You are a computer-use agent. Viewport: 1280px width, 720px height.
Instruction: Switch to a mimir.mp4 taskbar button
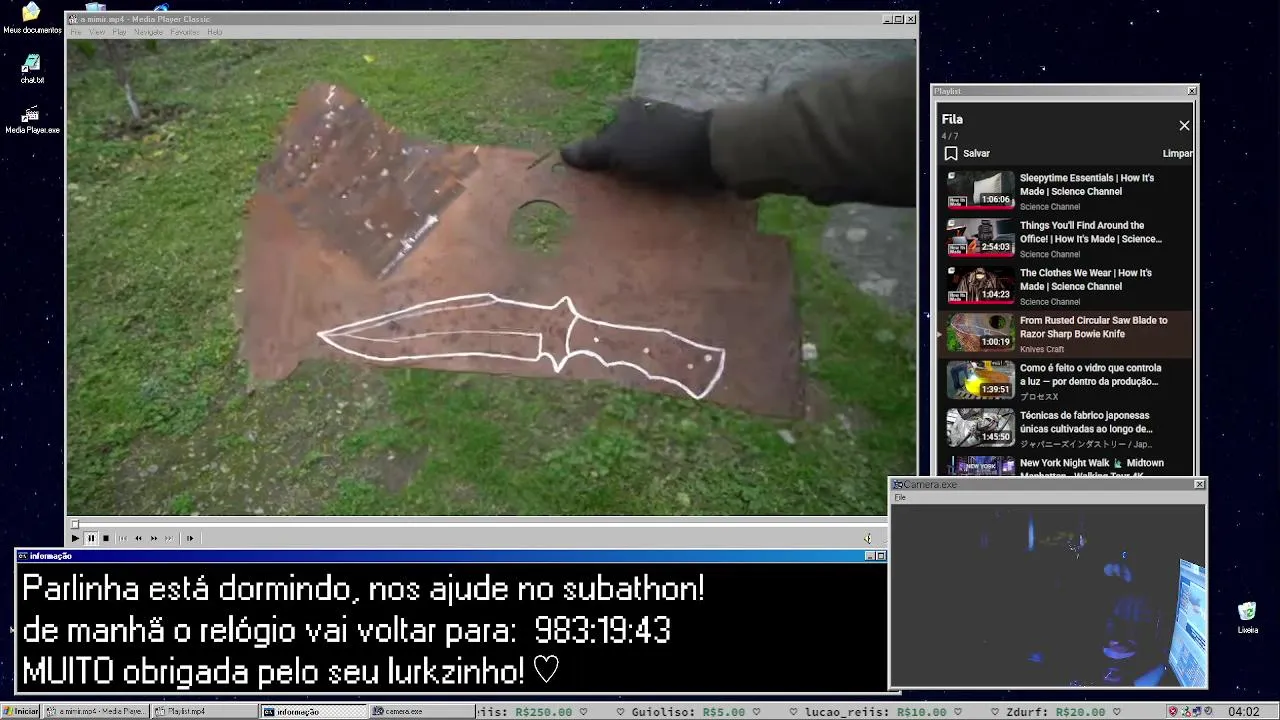[96, 712]
